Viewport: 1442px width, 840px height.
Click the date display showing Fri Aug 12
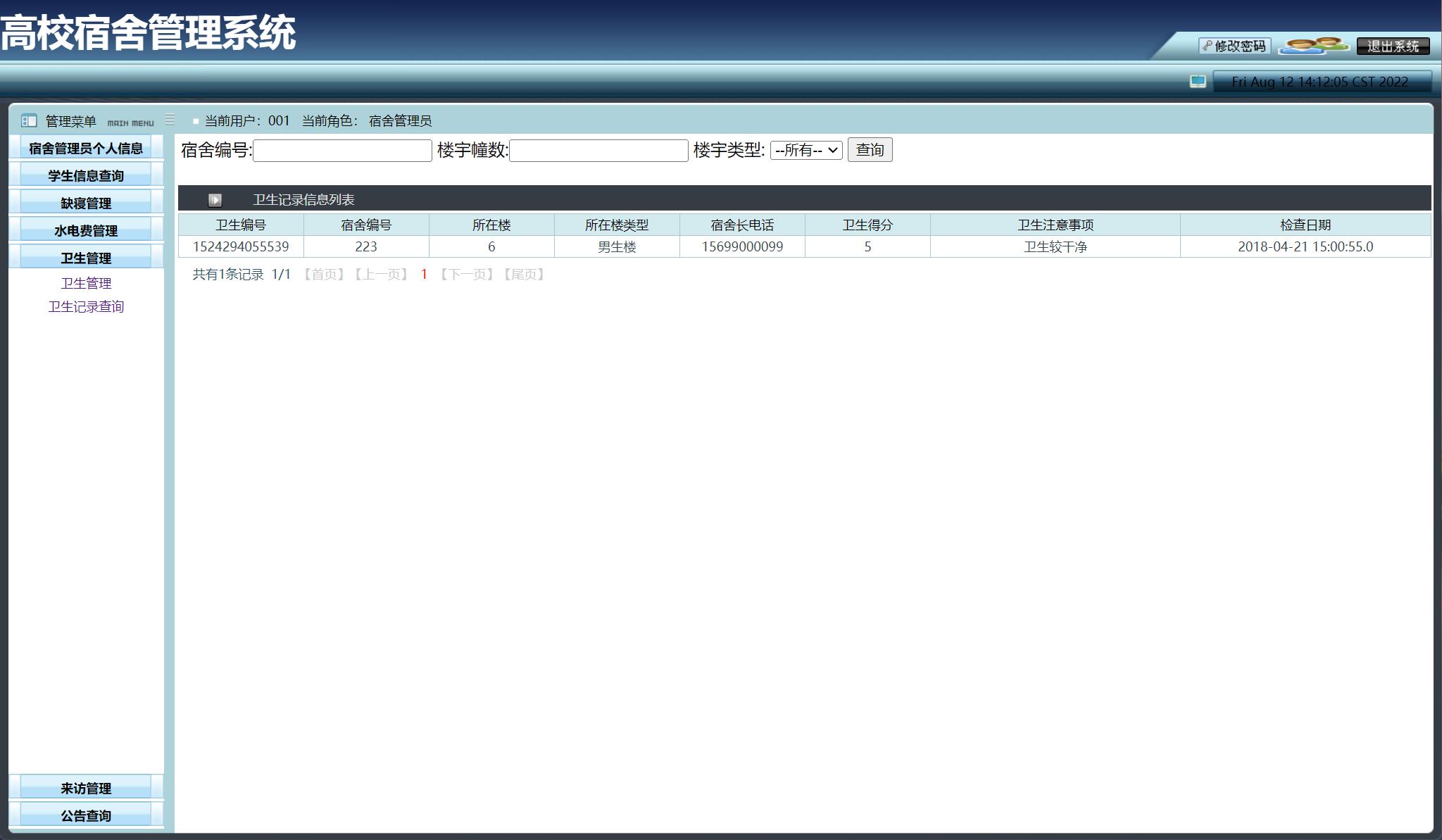click(1319, 80)
